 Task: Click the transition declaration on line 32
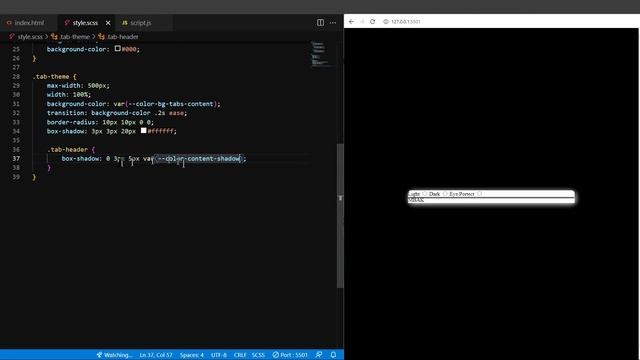117,113
